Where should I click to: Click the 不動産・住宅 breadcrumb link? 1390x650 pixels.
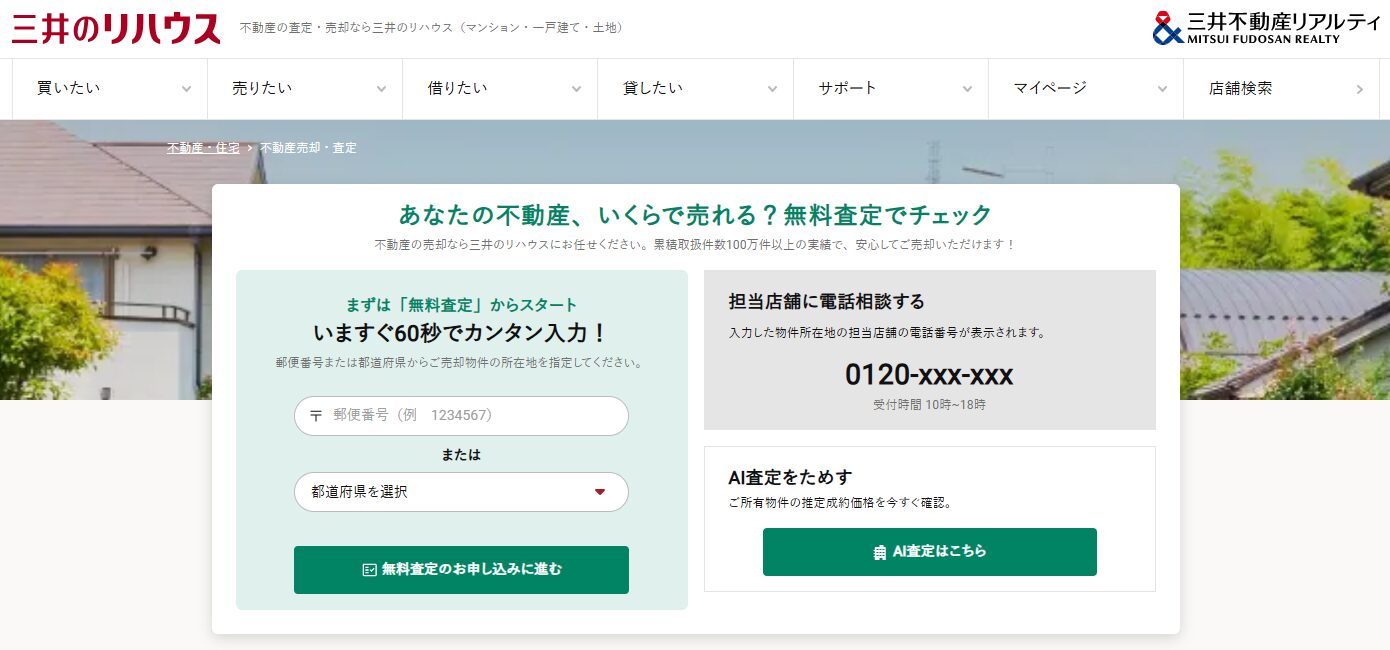[203, 147]
